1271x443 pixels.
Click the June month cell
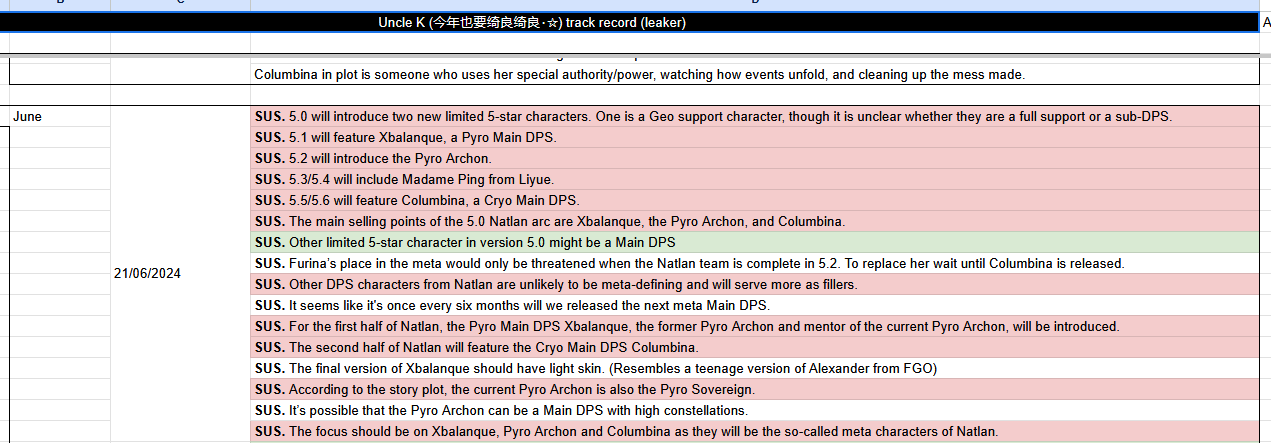(x=60, y=117)
